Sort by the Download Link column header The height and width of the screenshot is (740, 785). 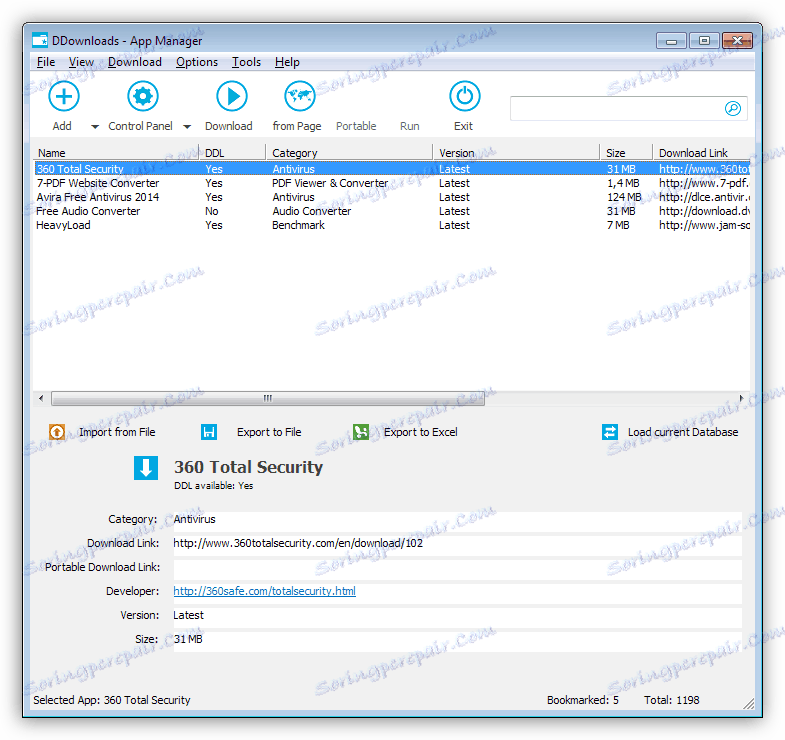(702, 153)
